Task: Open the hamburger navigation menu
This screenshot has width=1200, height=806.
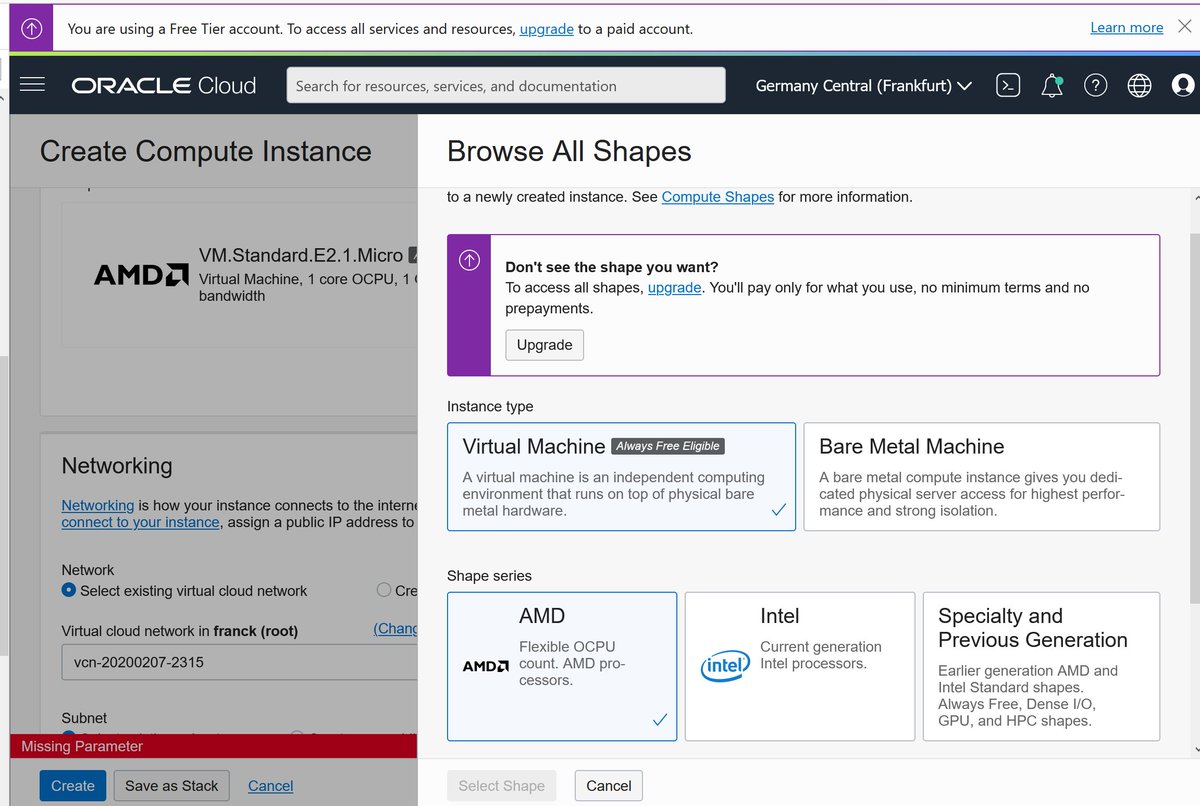Action: (32, 85)
